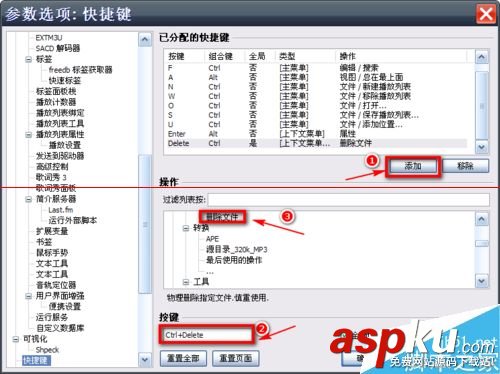The height and width of the screenshot is (374, 500).
Task: Open the 便携设置 page
Action: coord(65,306)
